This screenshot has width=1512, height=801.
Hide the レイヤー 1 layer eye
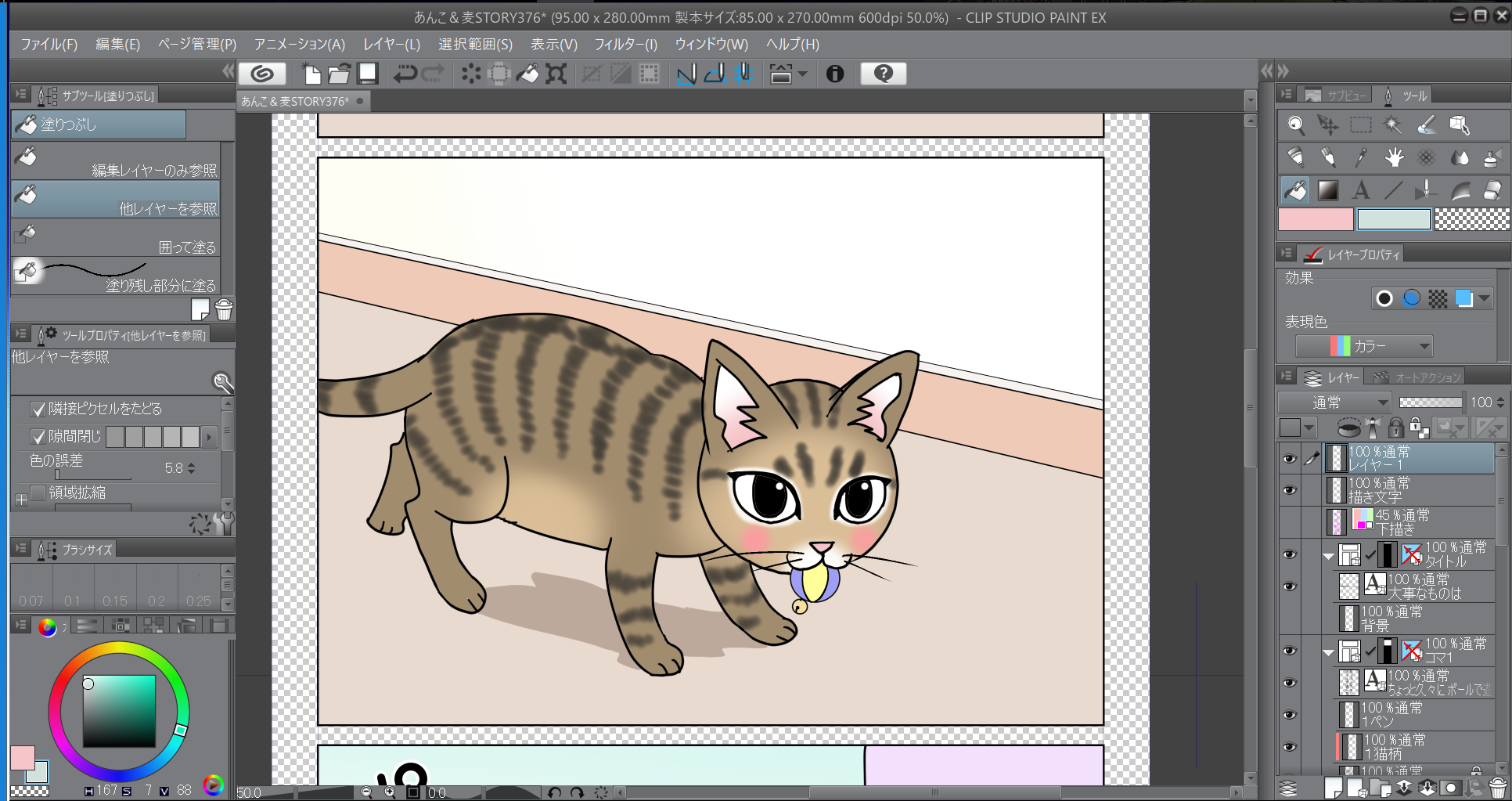click(x=1289, y=459)
